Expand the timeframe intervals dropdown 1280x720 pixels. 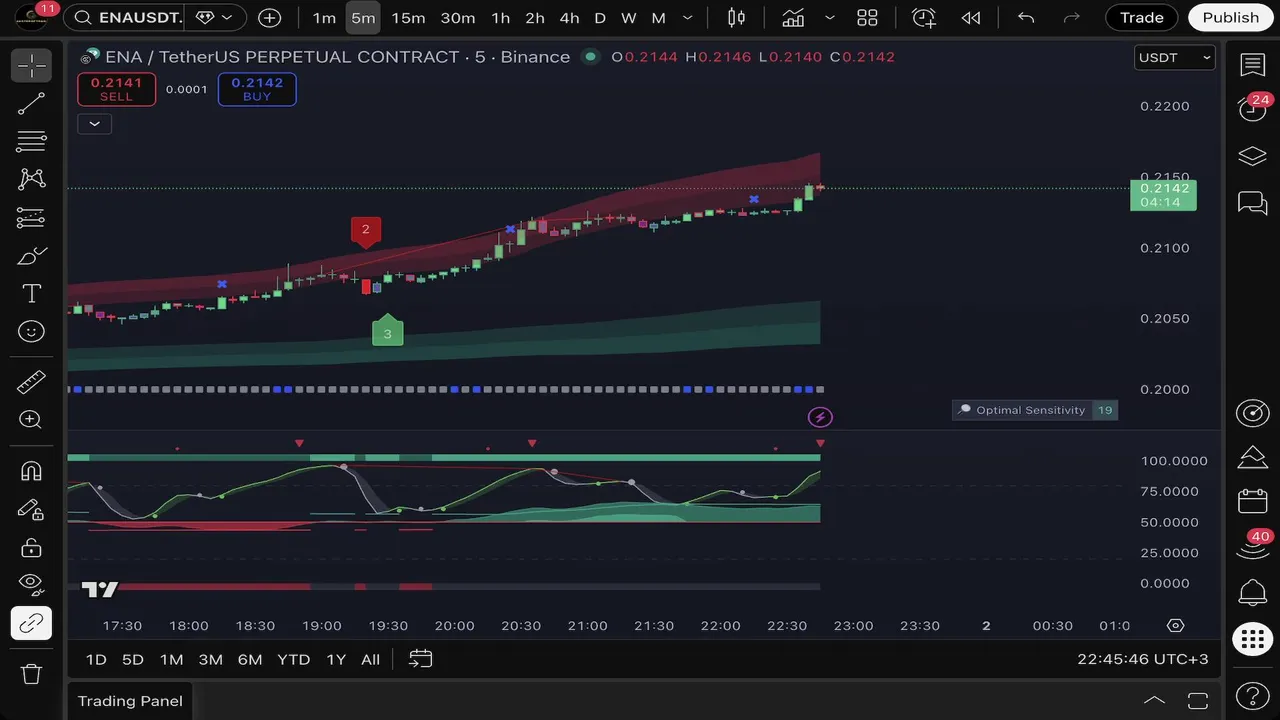coord(687,17)
